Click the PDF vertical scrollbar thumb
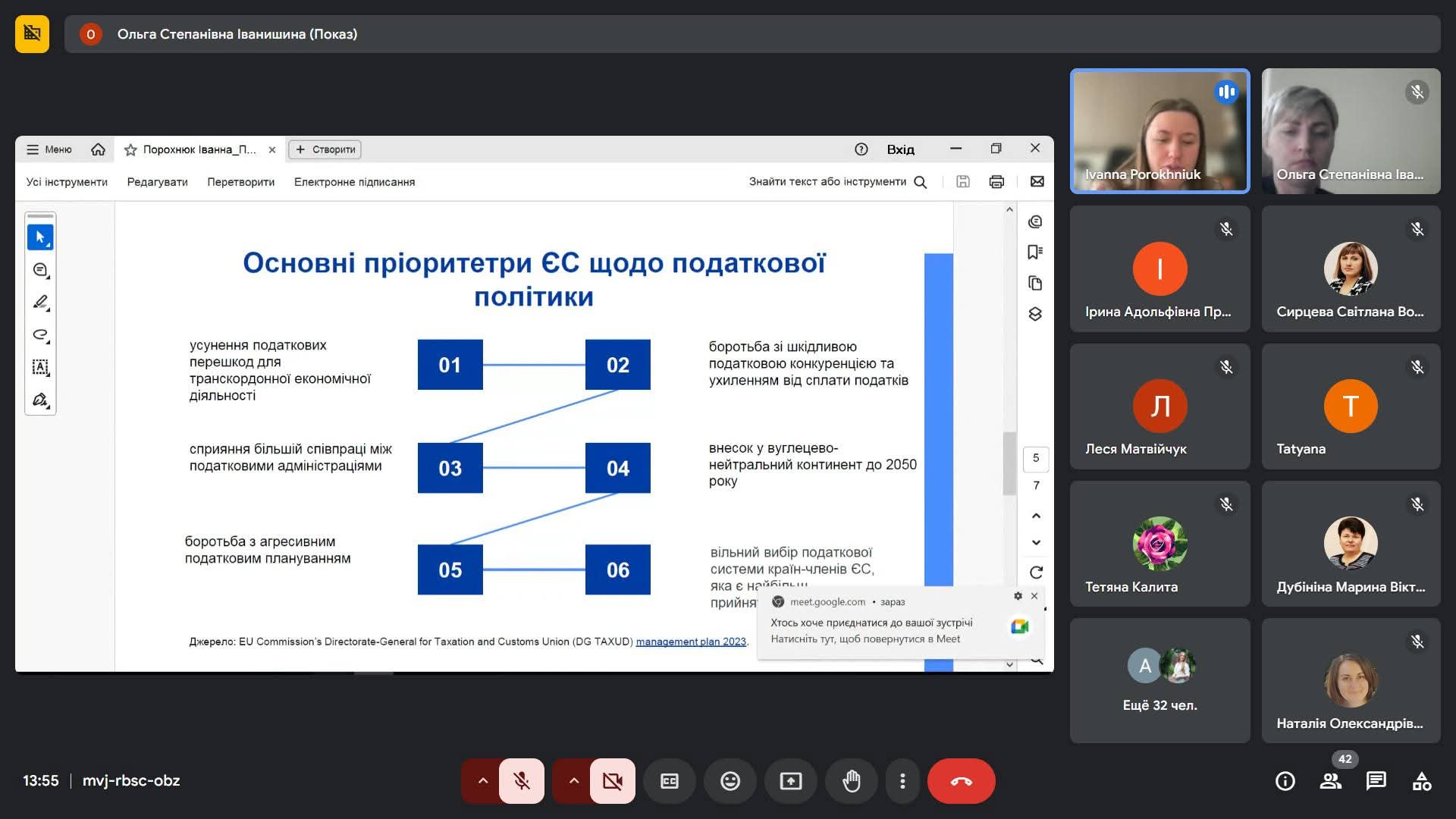 (x=1009, y=463)
